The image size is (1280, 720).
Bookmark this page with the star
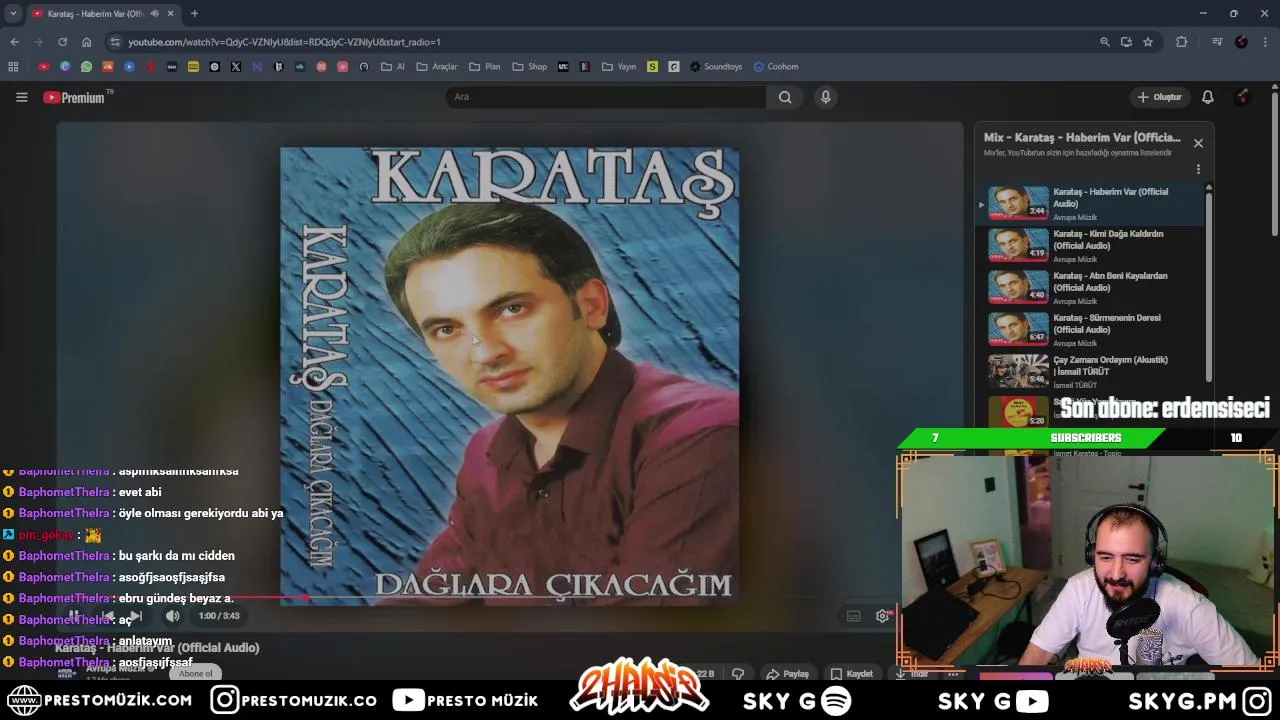click(x=1148, y=42)
